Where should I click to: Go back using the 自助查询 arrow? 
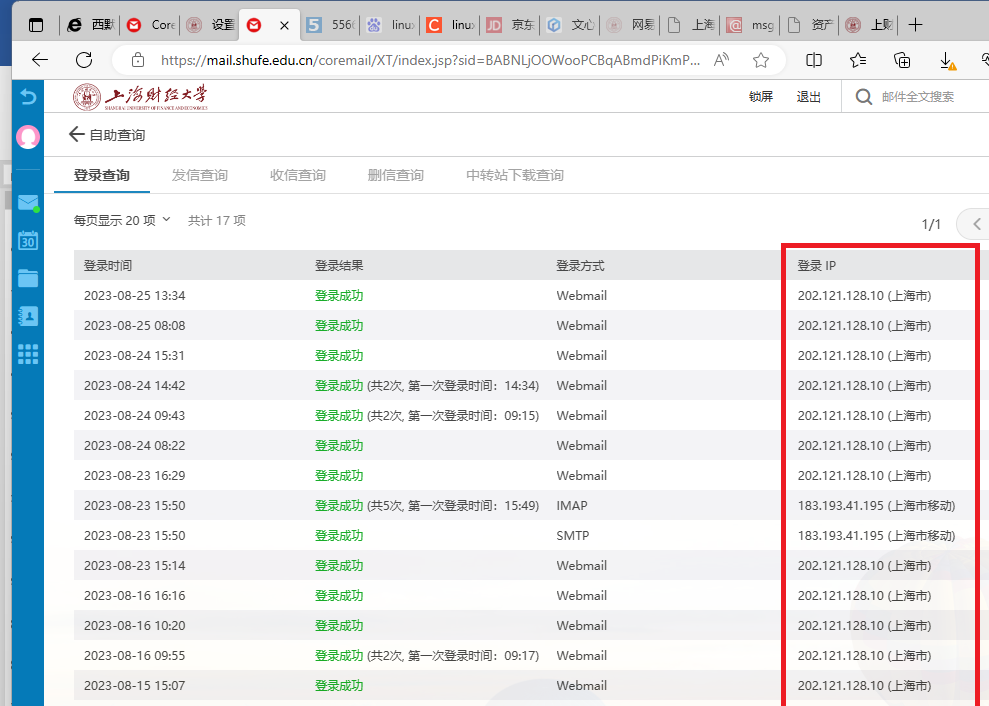point(76,134)
